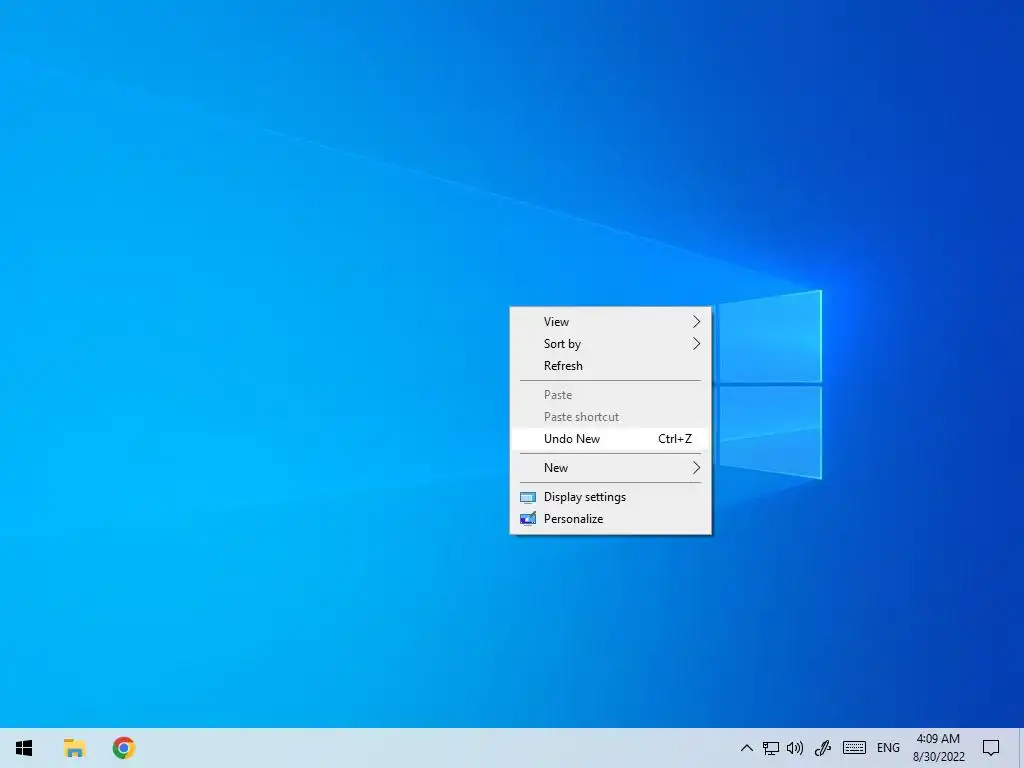The width and height of the screenshot is (1024, 768).
Task: Click the Paste shortcut menu entry
Action: pyautogui.click(x=611, y=417)
